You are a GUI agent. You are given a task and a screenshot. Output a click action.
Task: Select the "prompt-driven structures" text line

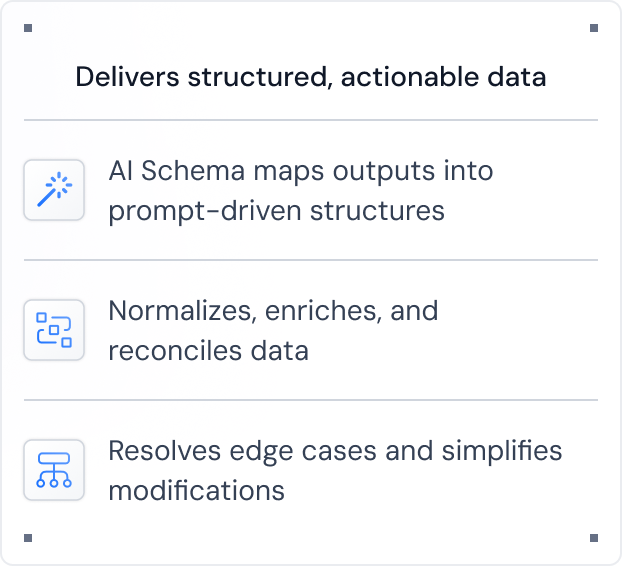[x=276, y=211]
